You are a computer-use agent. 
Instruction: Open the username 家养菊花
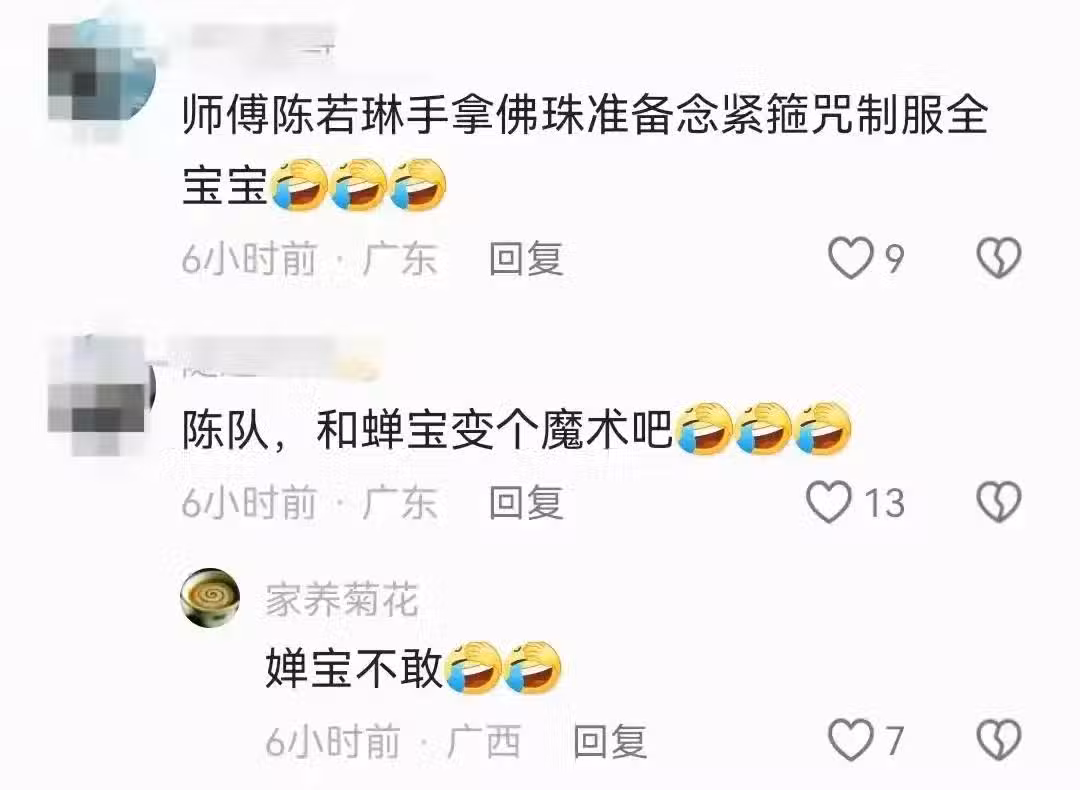click(342, 599)
